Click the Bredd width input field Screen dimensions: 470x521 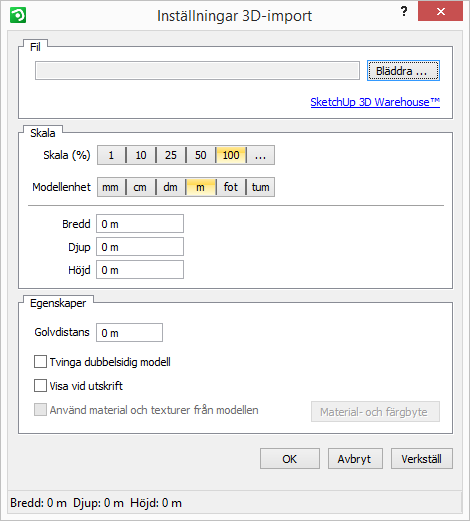pos(140,224)
